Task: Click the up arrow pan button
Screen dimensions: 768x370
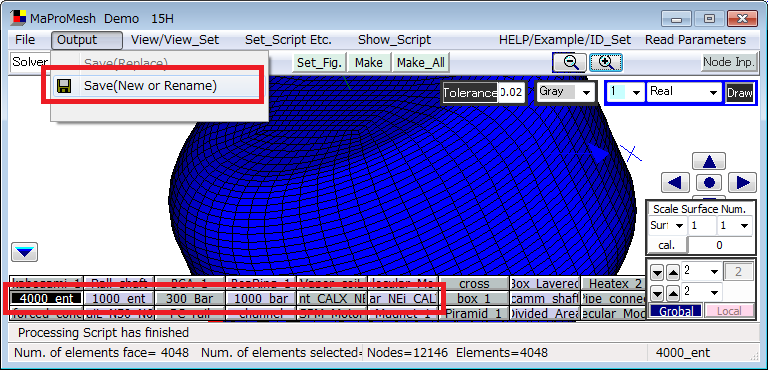Action: (x=709, y=161)
